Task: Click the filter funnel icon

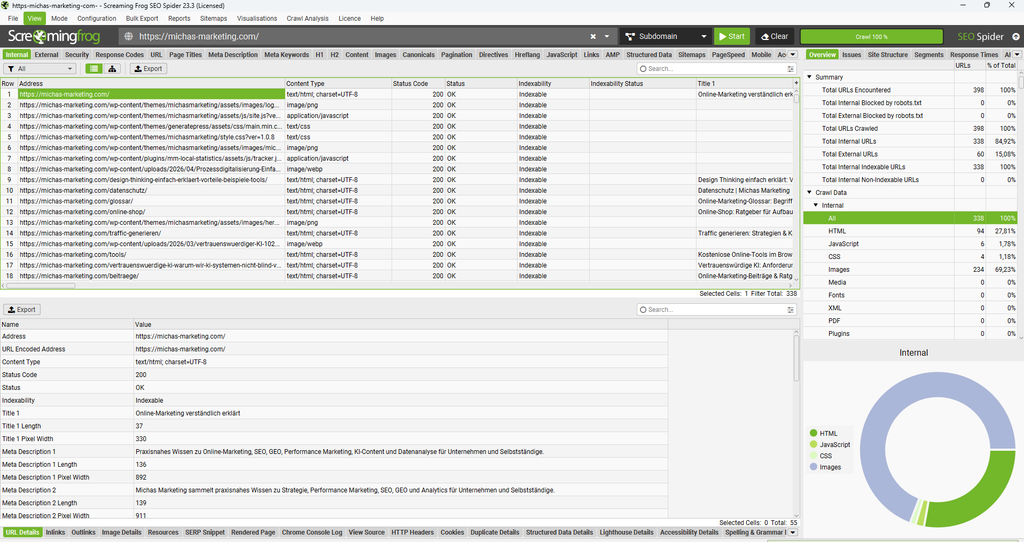Action: click(x=11, y=69)
